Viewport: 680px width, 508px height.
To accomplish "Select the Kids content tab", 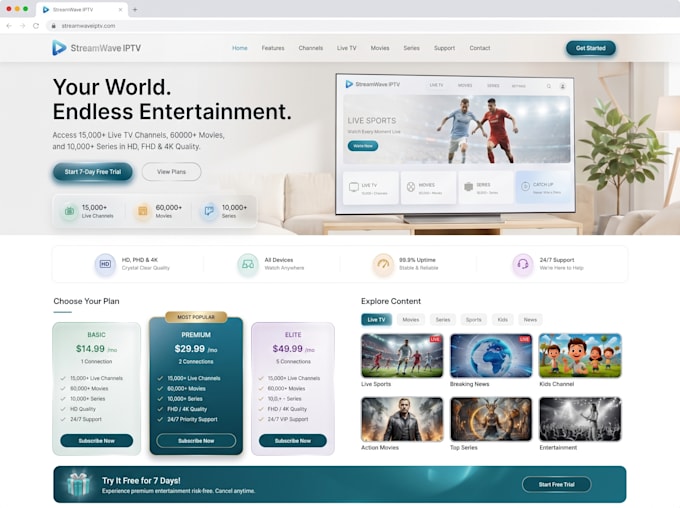I will point(503,320).
